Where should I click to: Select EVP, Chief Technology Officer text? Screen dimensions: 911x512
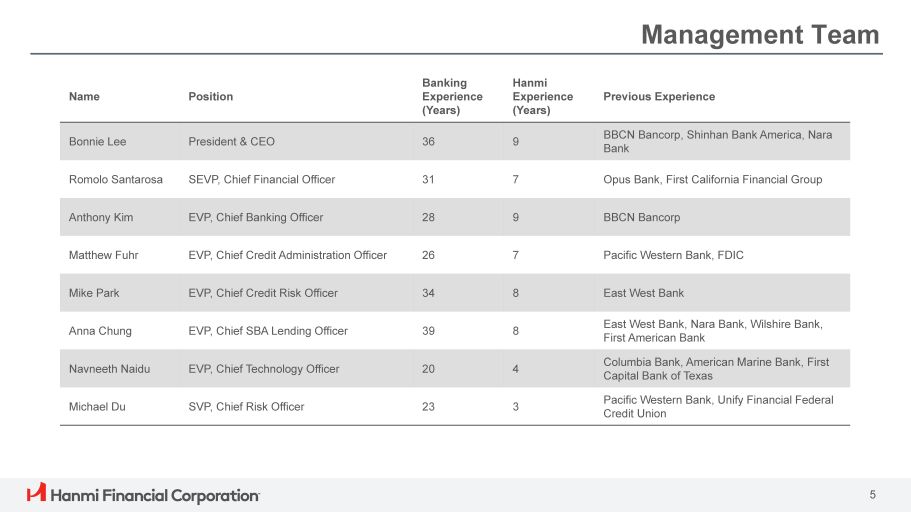point(263,370)
